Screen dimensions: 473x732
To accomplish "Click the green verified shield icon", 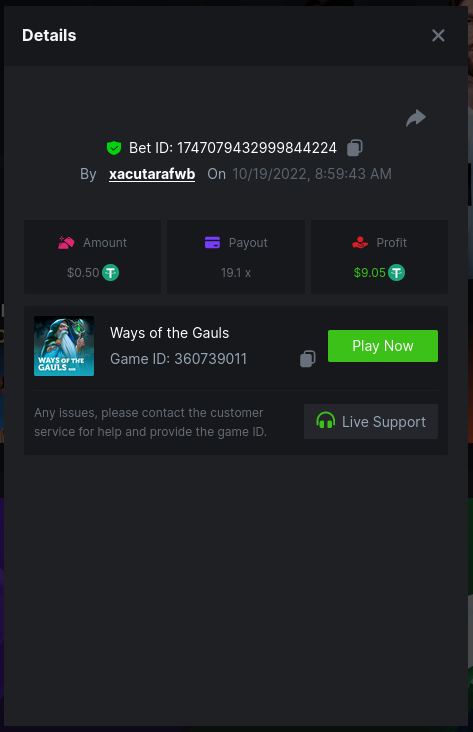I will [x=114, y=148].
